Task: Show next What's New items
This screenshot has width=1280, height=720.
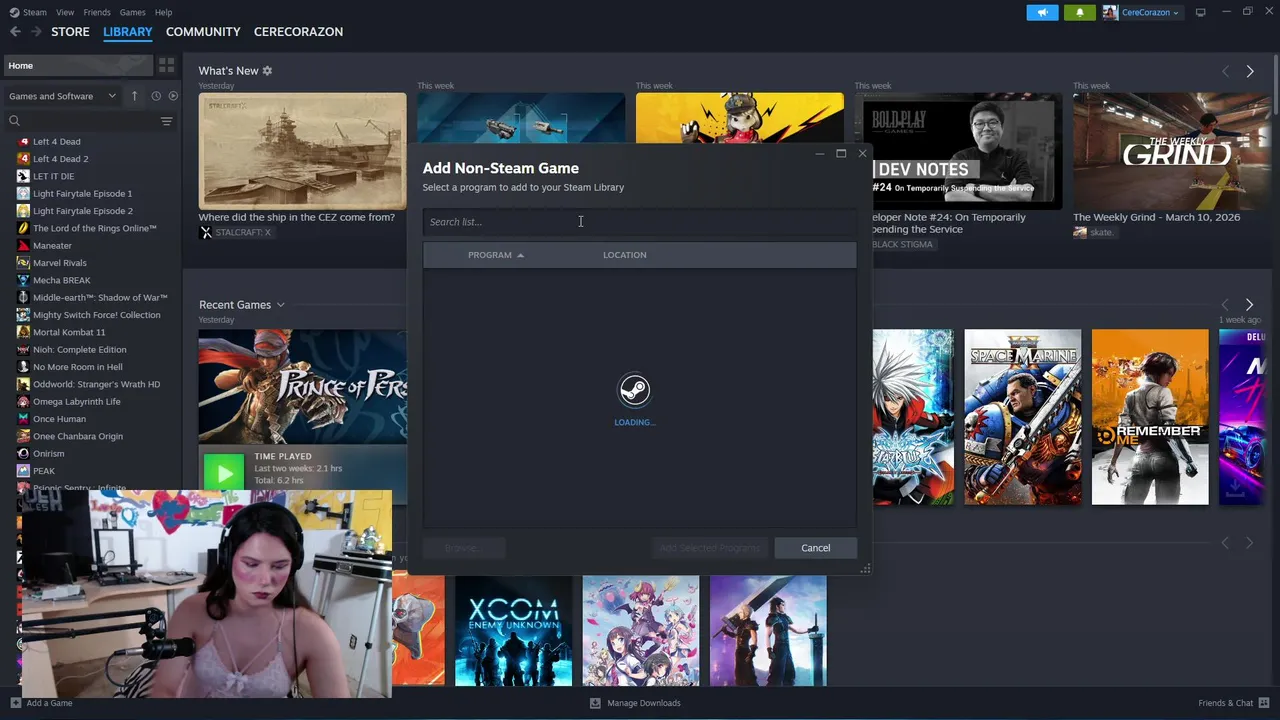Action: [1249, 71]
